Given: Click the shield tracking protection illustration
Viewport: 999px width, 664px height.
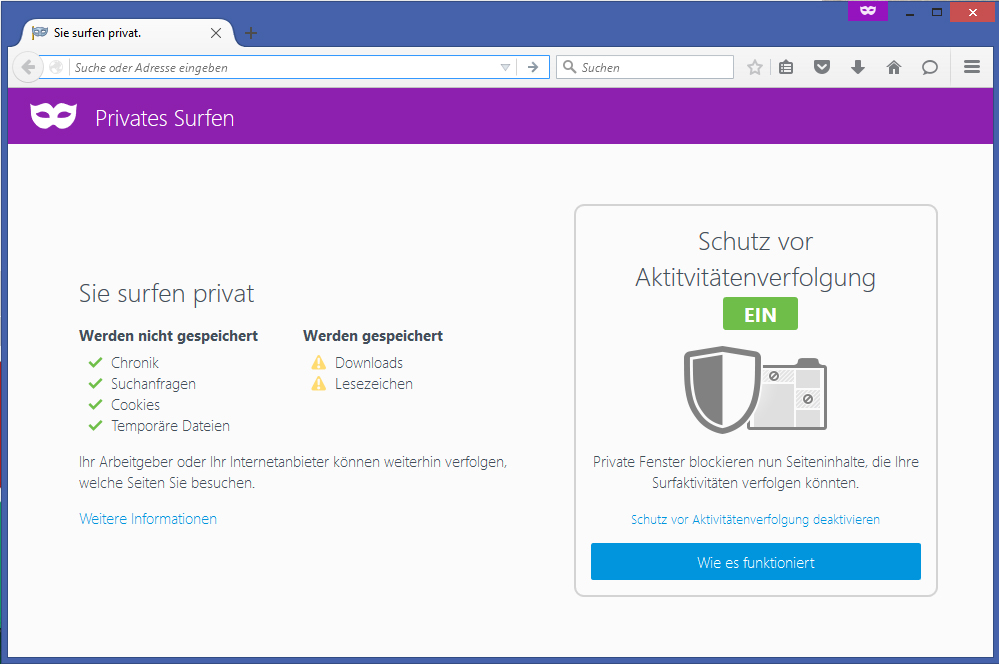Looking at the screenshot, I should (755, 389).
